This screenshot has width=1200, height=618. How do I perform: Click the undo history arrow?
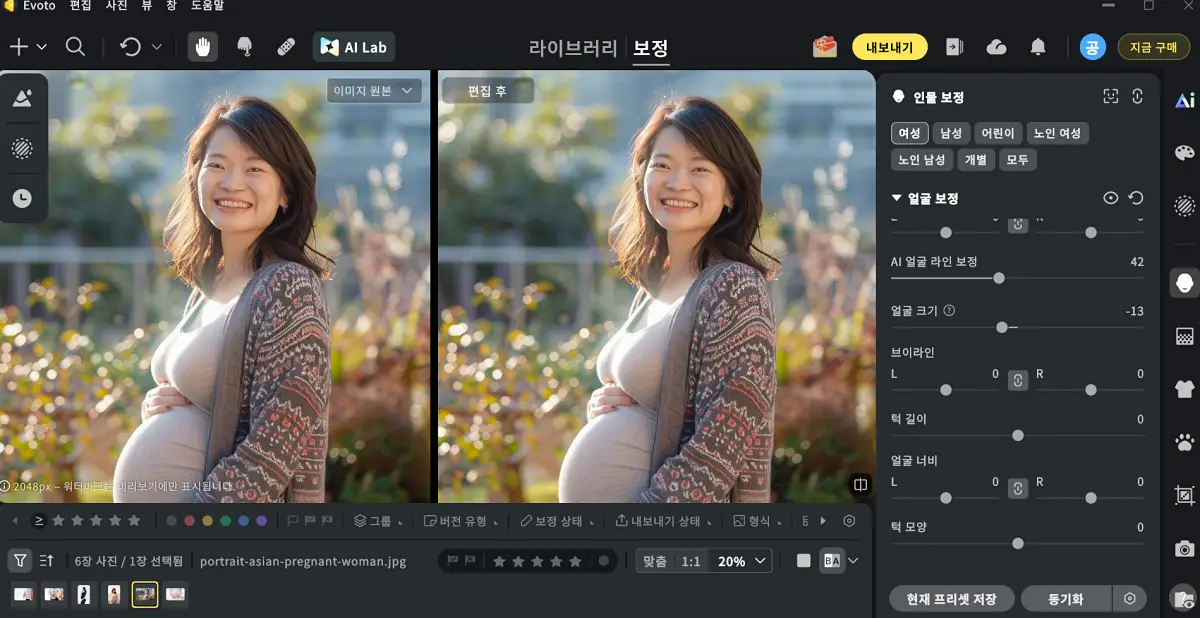(131, 46)
